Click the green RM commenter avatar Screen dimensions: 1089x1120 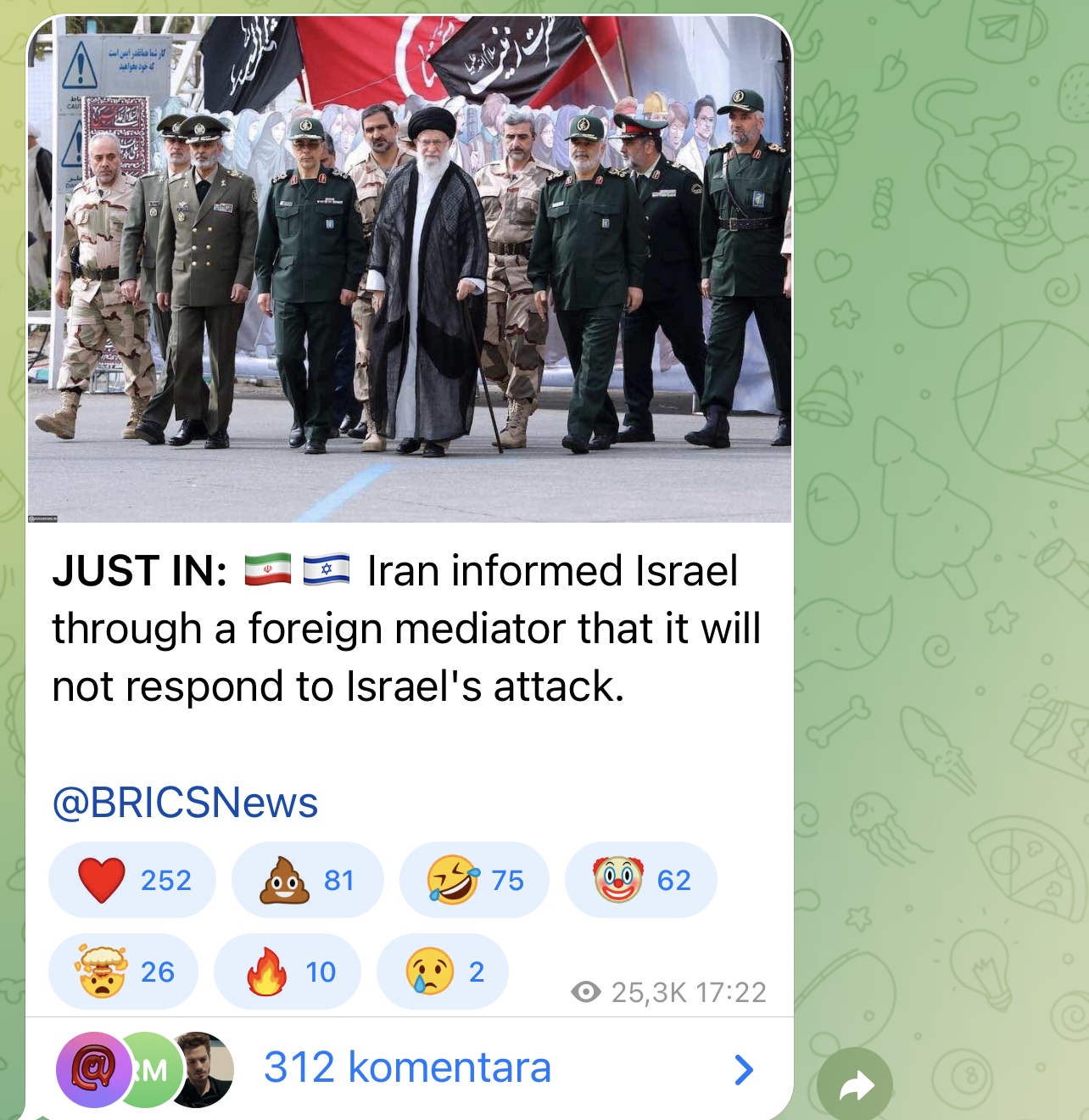click(x=150, y=1069)
